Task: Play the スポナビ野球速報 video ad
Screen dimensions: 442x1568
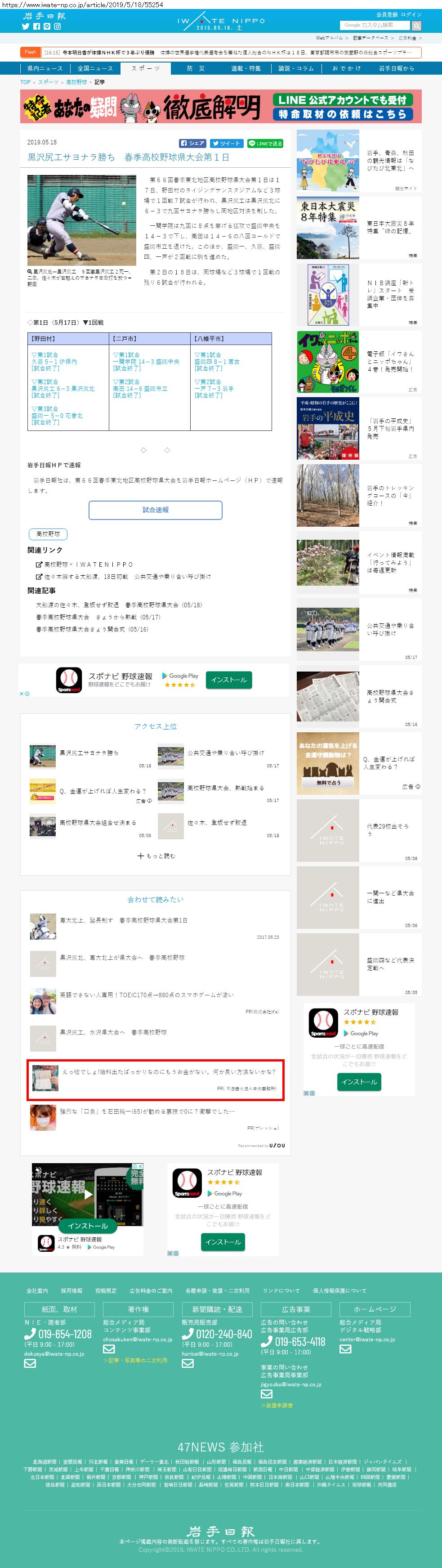Action: click(x=88, y=1194)
